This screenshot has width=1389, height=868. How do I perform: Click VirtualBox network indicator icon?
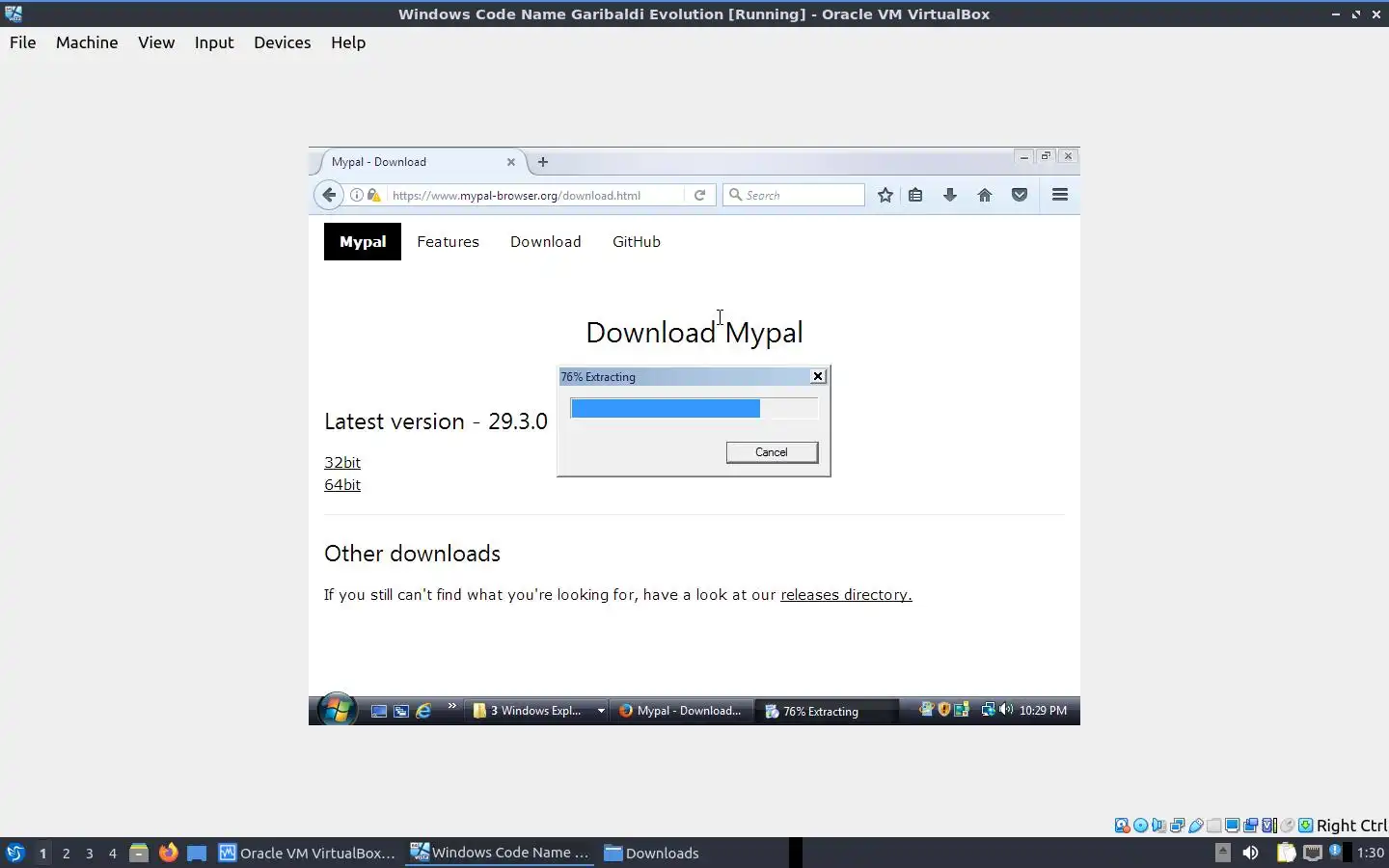click(x=1177, y=825)
